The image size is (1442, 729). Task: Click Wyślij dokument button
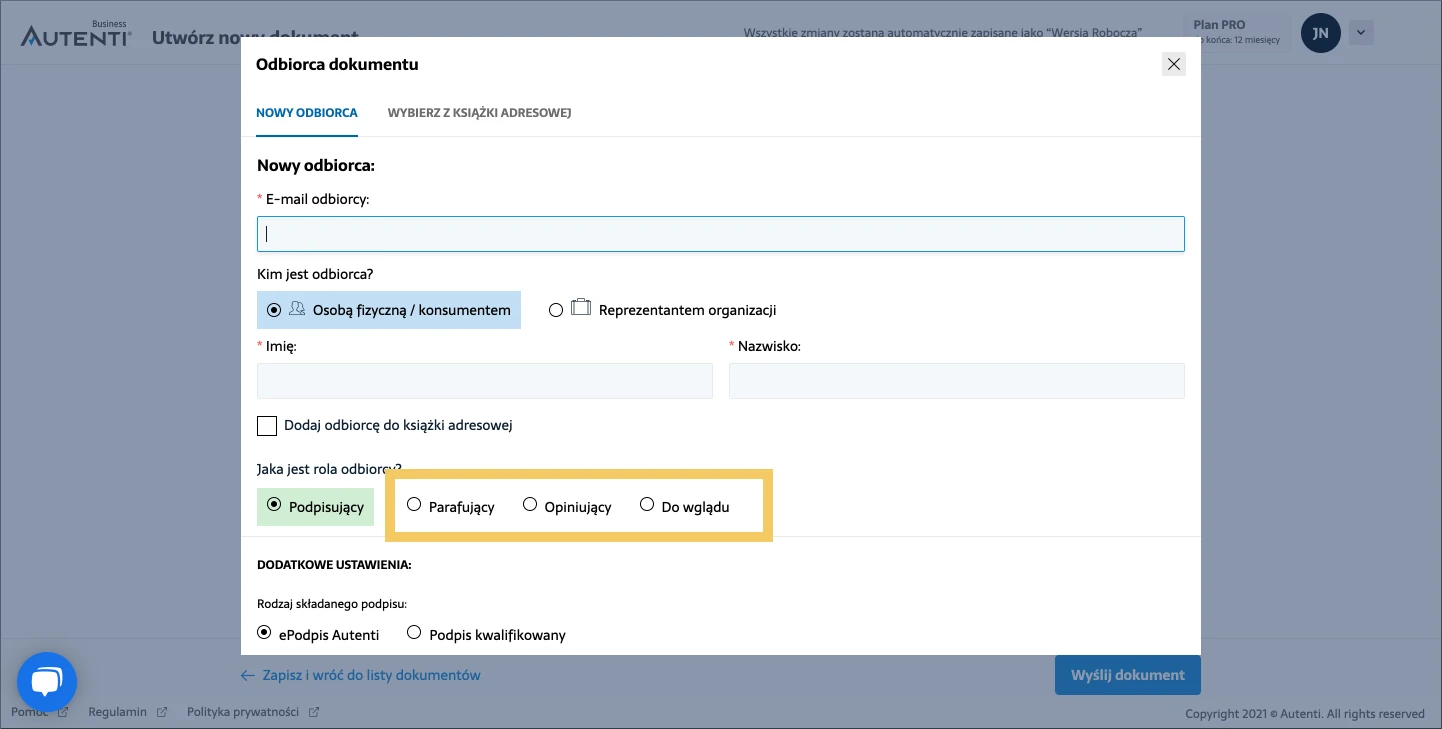pyautogui.click(x=1128, y=675)
